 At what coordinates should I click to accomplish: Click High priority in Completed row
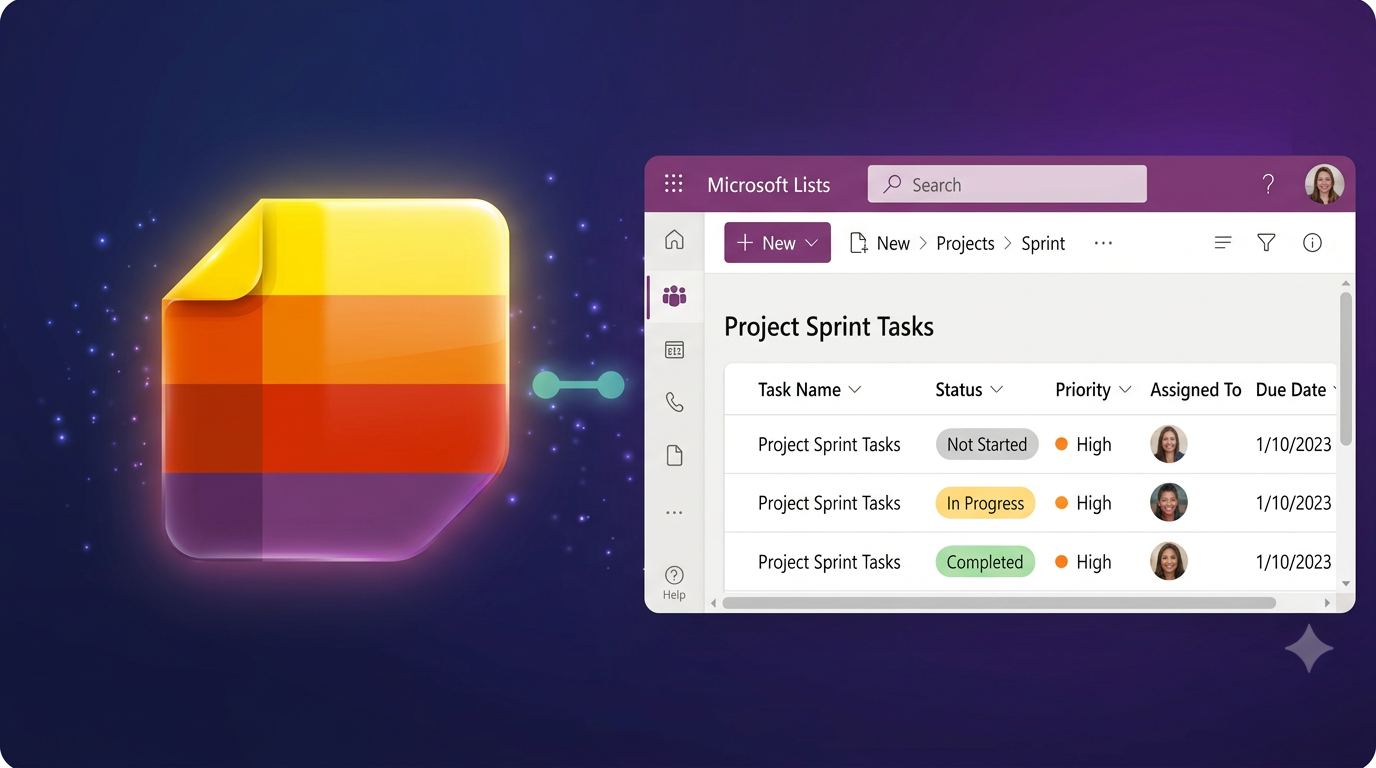(1083, 562)
